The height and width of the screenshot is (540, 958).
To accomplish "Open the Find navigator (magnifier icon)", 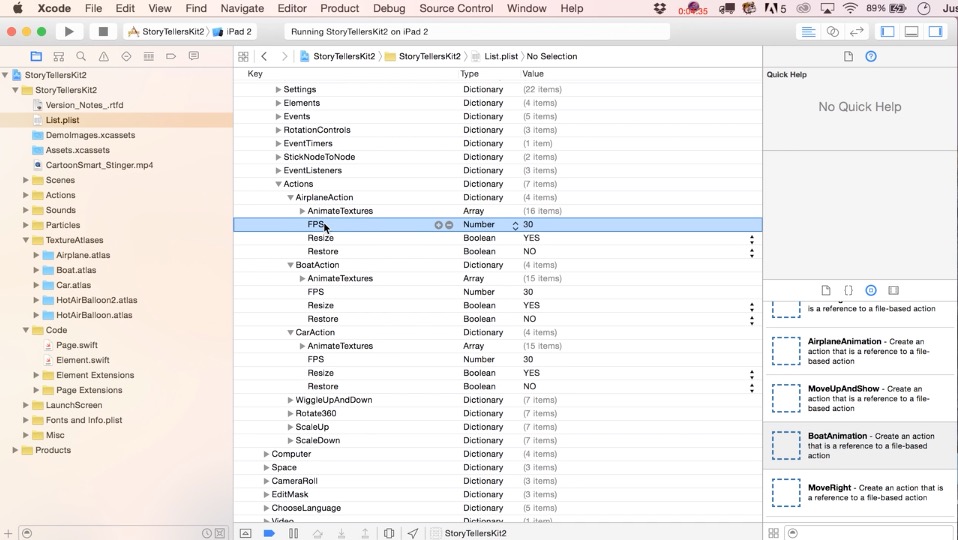I will (81, 57).
